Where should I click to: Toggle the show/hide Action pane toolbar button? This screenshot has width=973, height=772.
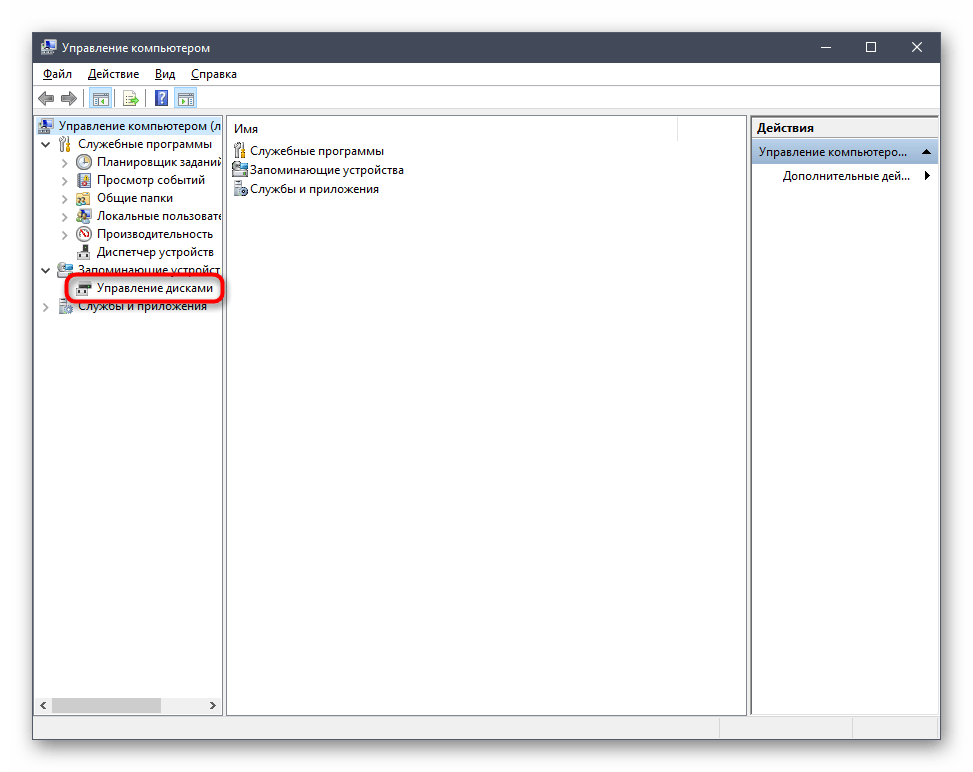185,98
